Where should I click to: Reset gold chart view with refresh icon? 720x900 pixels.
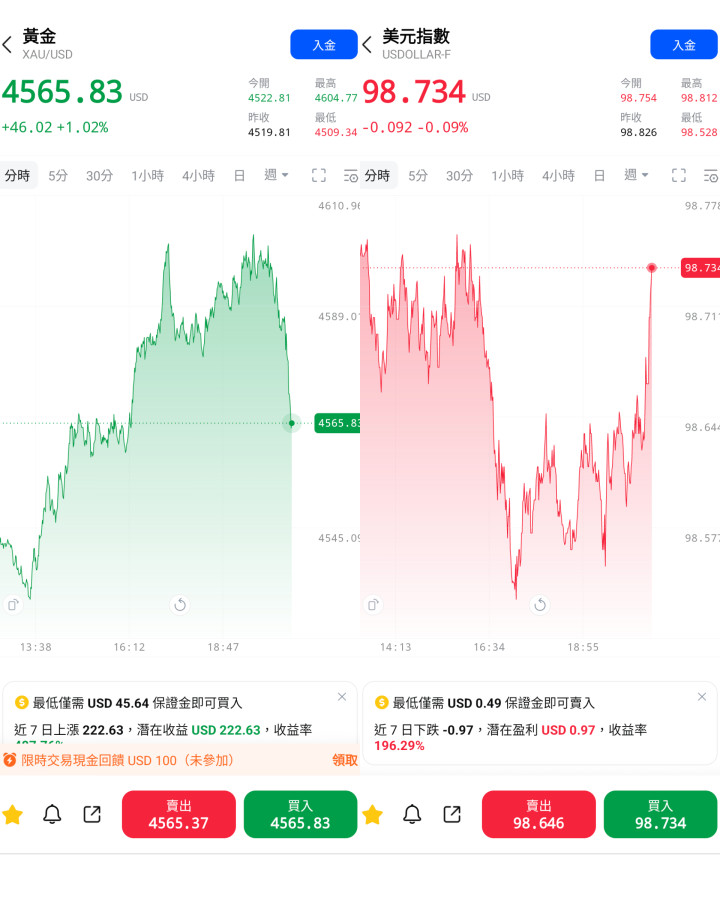(180, 604)
